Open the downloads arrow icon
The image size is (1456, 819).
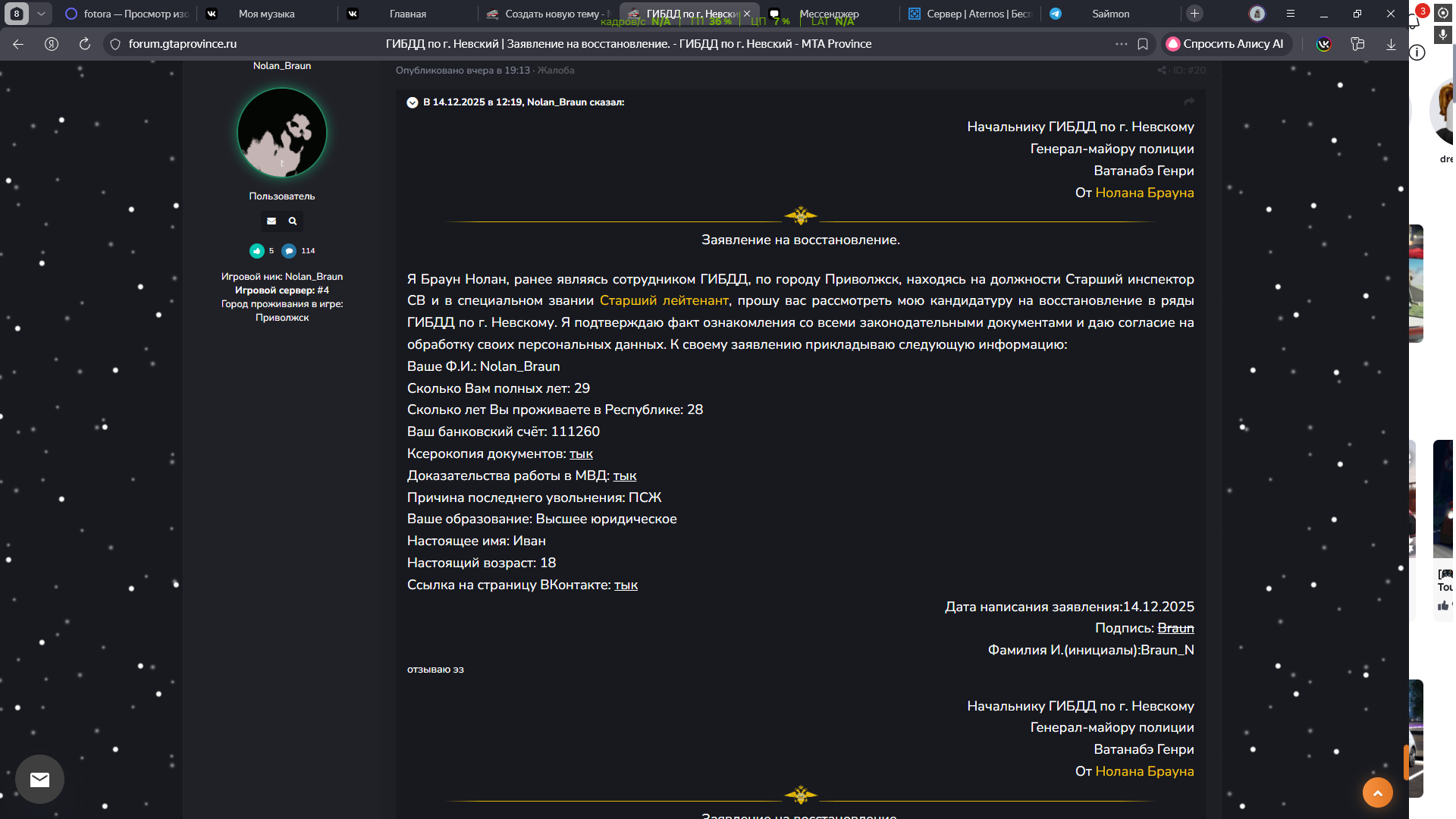coord(1391,44)
